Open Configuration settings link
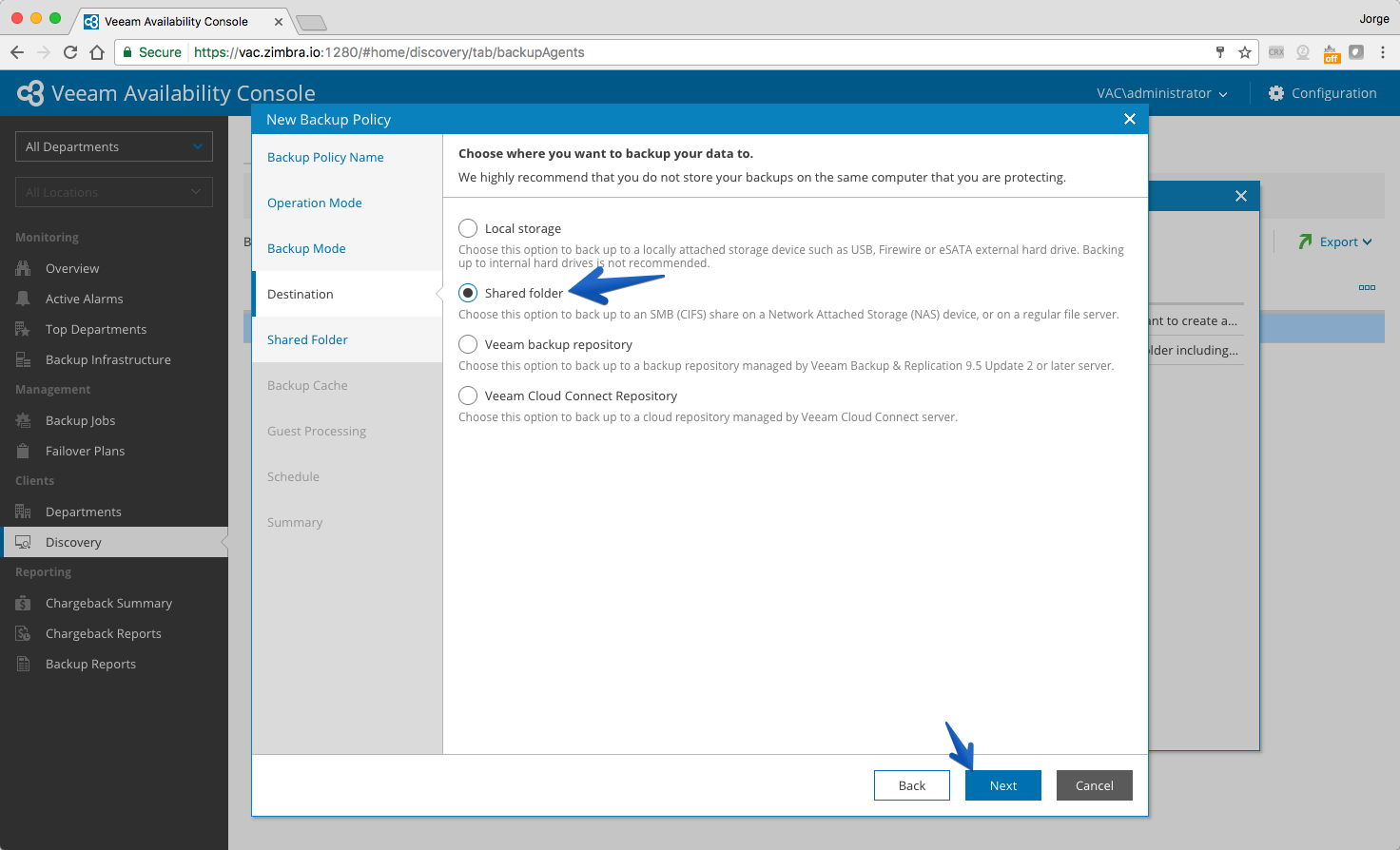The height and width of the screenshot is (850, 1400). (1333, 93)
